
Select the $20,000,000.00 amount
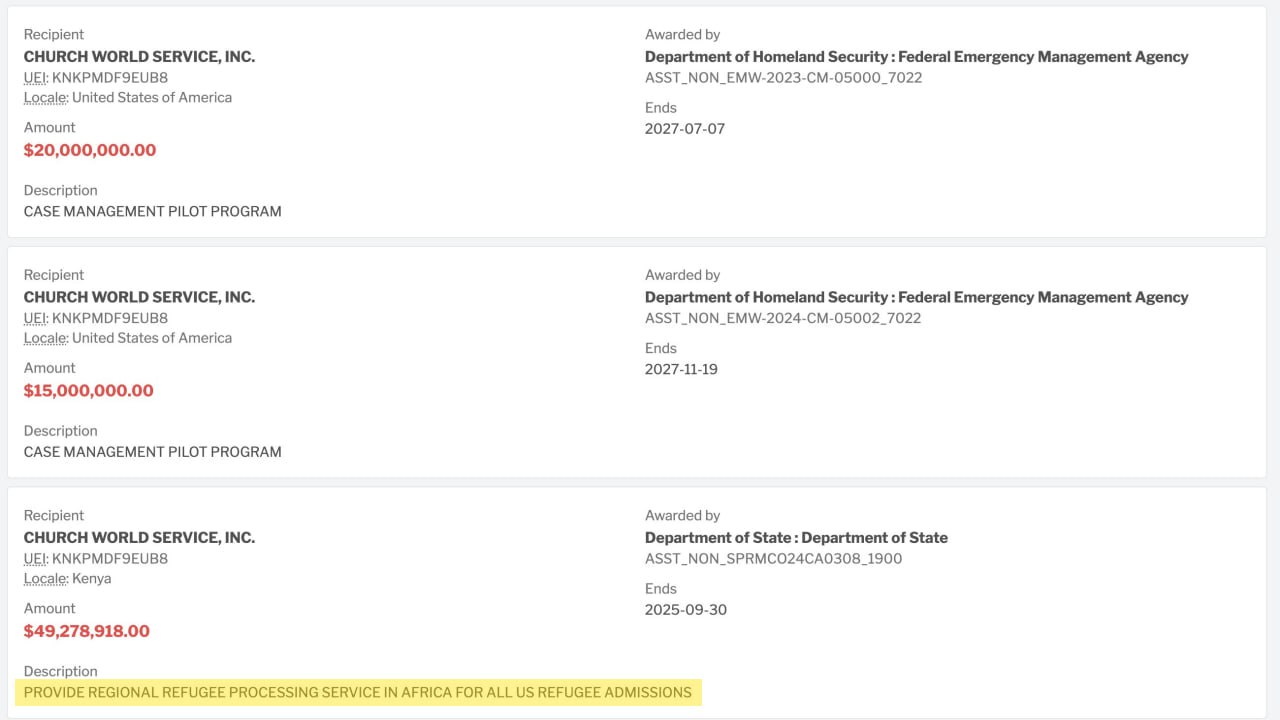pyautogui.click(x=90, y=150)
